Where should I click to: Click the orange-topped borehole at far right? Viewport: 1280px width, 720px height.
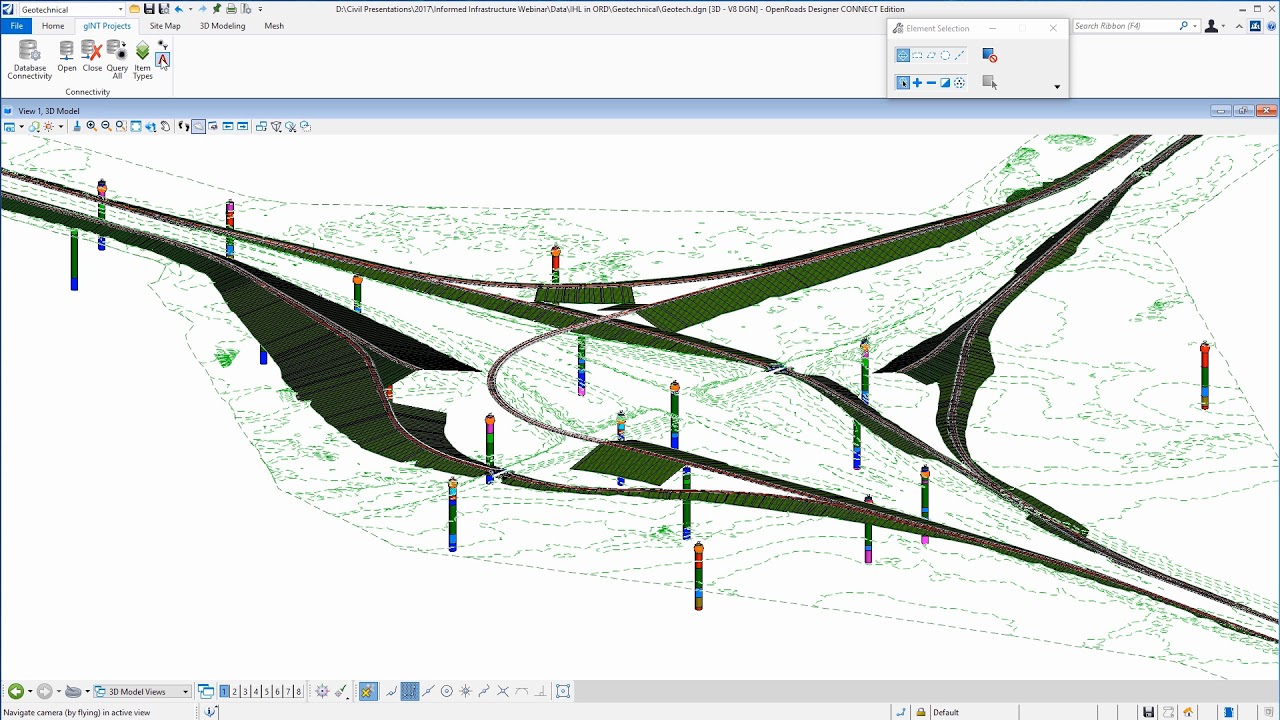click(1205, 375)
